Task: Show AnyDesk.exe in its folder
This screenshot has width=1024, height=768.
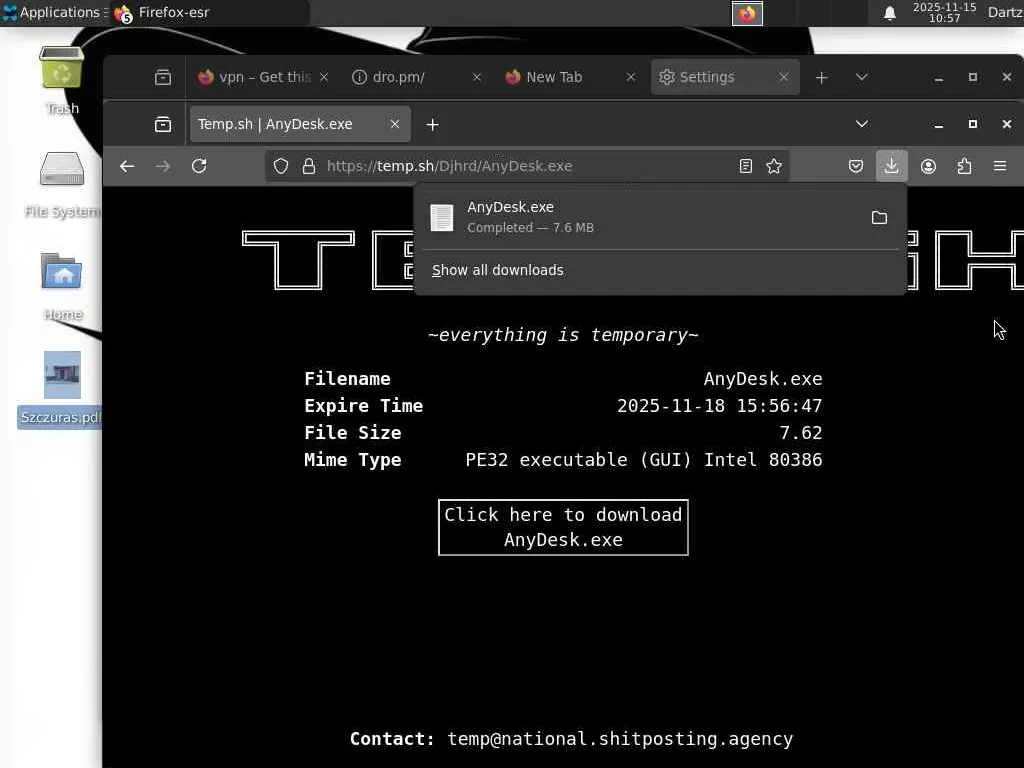Action: coord(880,217)
